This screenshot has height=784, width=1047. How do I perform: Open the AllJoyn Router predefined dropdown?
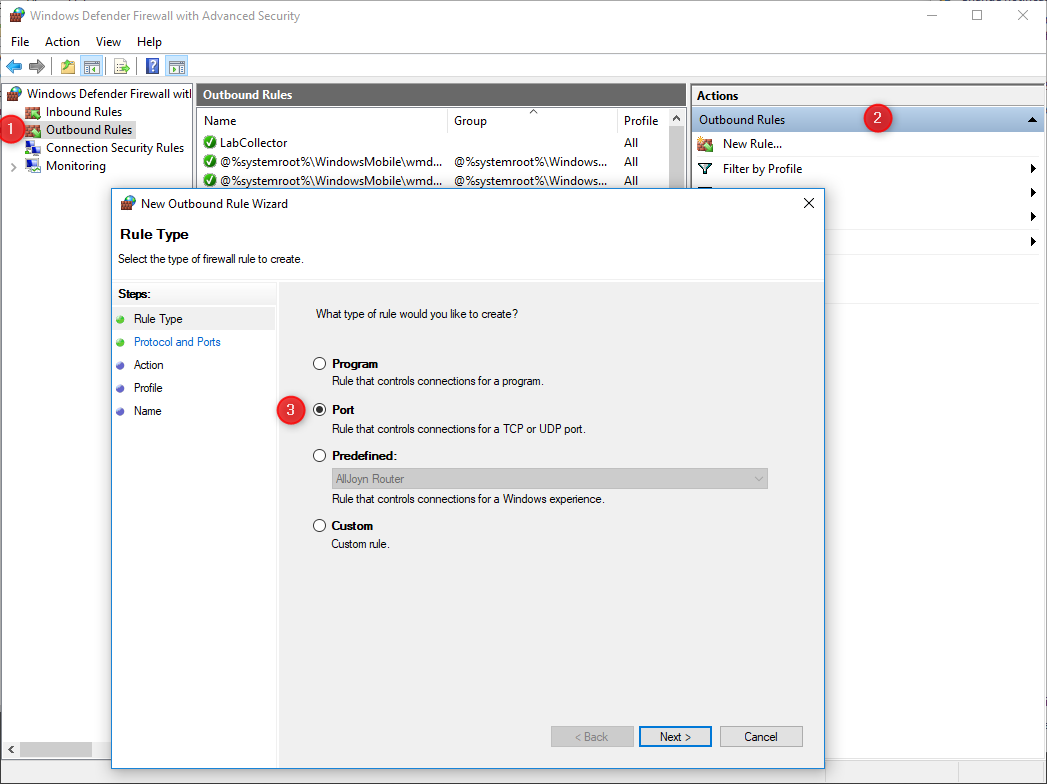coord(550,479)
